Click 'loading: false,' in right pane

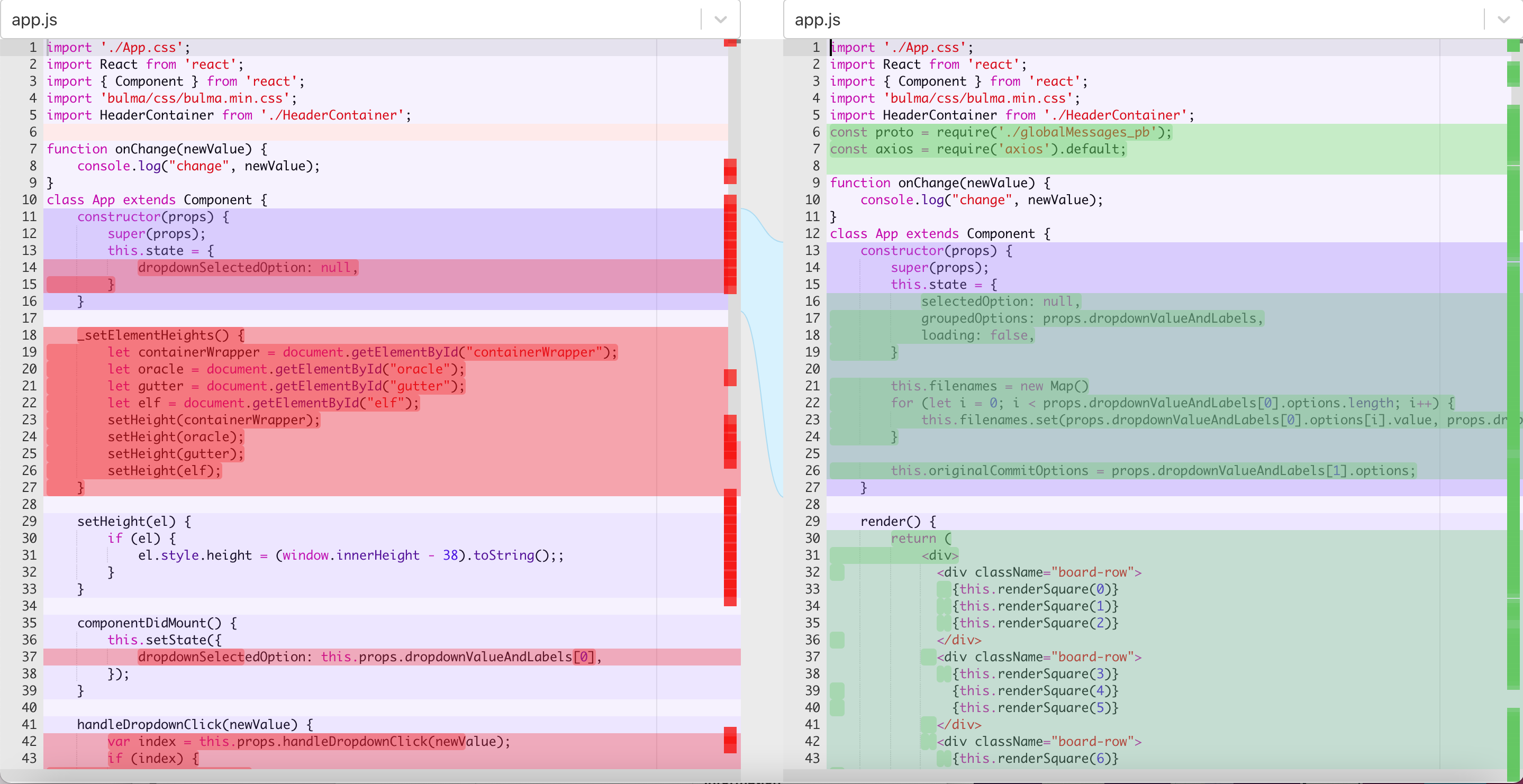pyautogui.click(x=978, y=335)
